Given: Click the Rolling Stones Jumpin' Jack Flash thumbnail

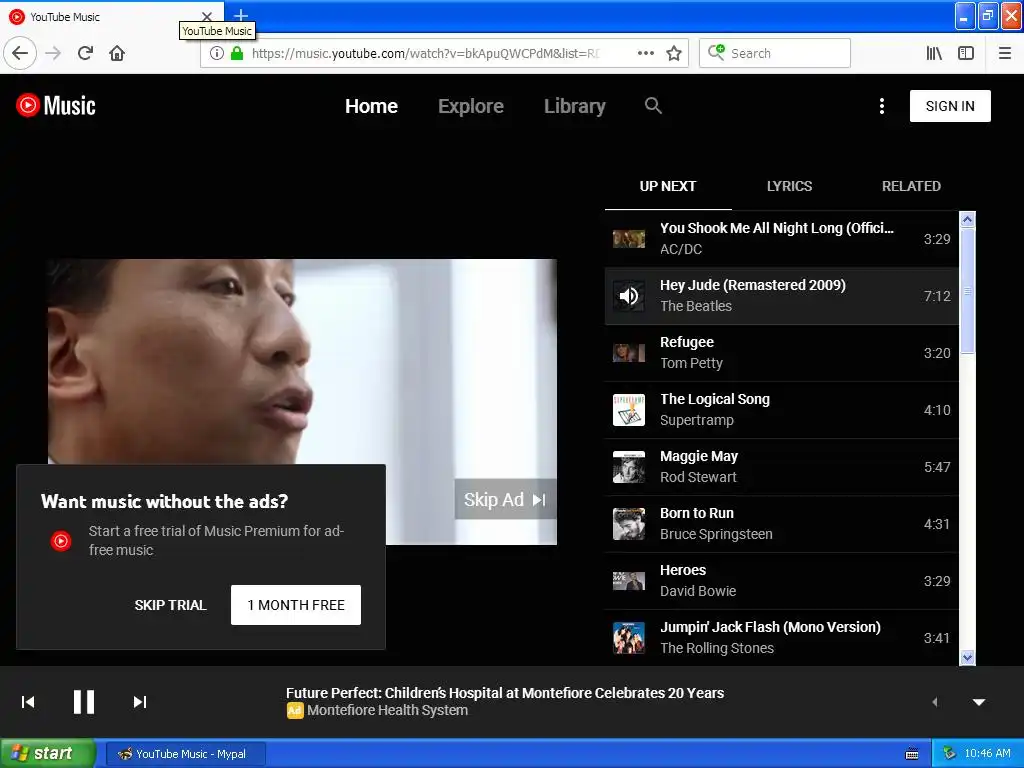Looking at the screenshot, I should click(x=629, y=638).
